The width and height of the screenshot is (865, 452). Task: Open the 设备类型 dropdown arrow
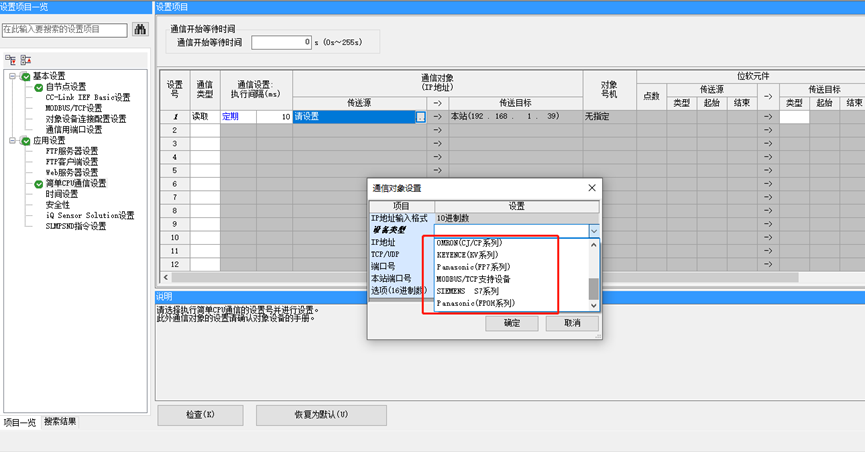coord(593,230)
